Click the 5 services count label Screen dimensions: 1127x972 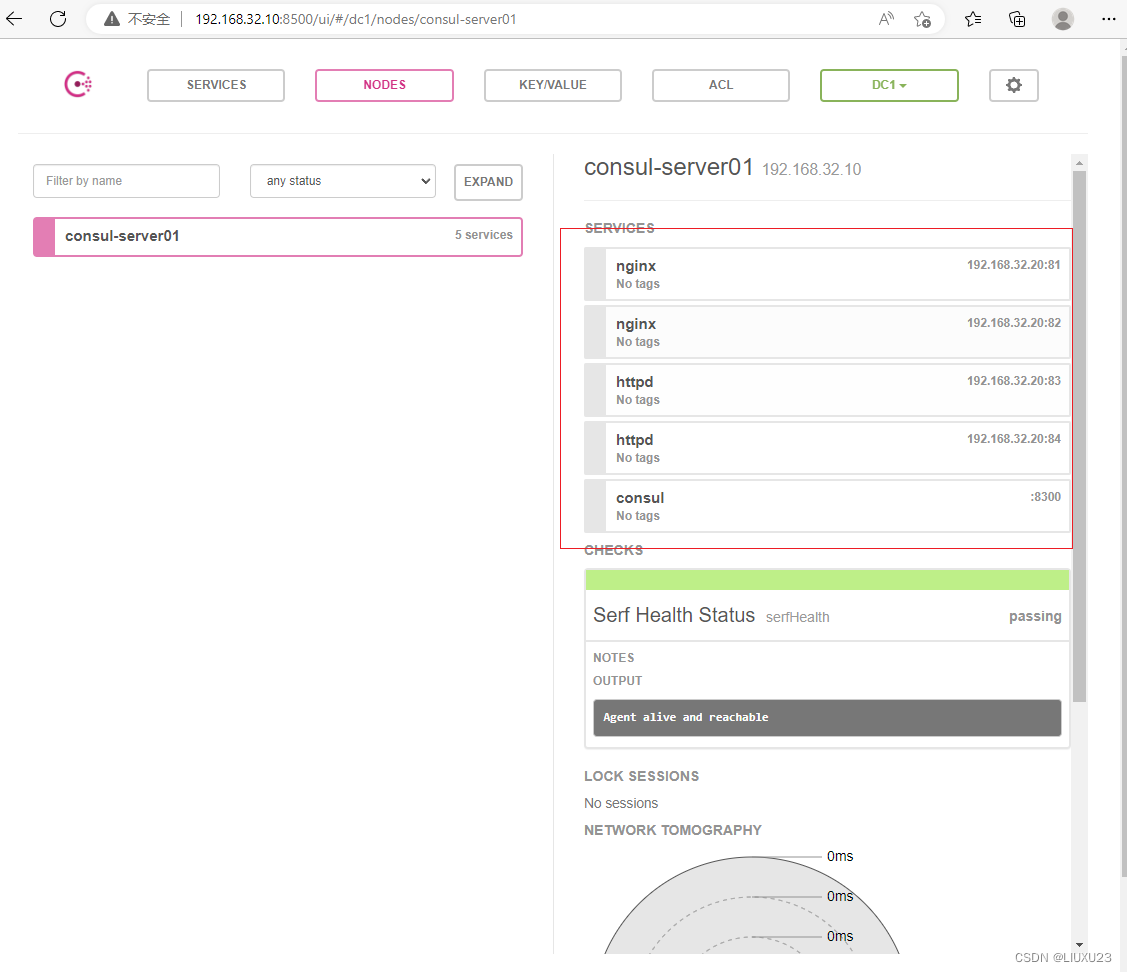point(484,235)
